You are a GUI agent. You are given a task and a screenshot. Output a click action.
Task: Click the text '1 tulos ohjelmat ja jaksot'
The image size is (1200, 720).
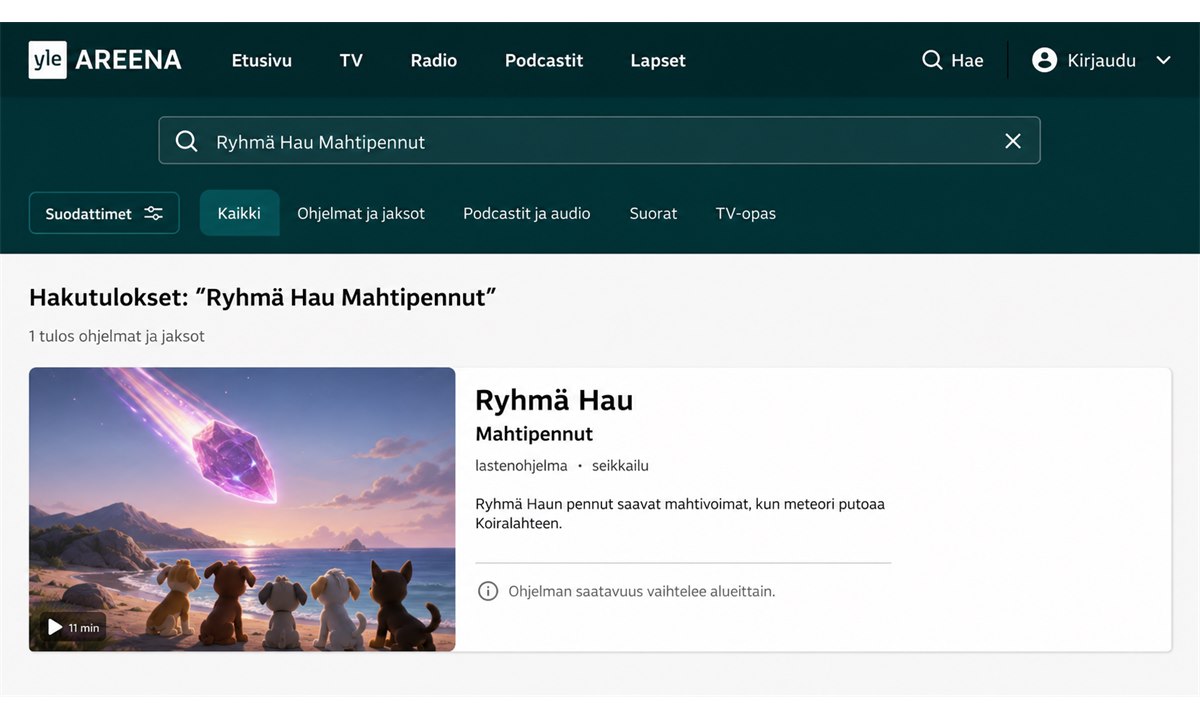tap(117, 336)
